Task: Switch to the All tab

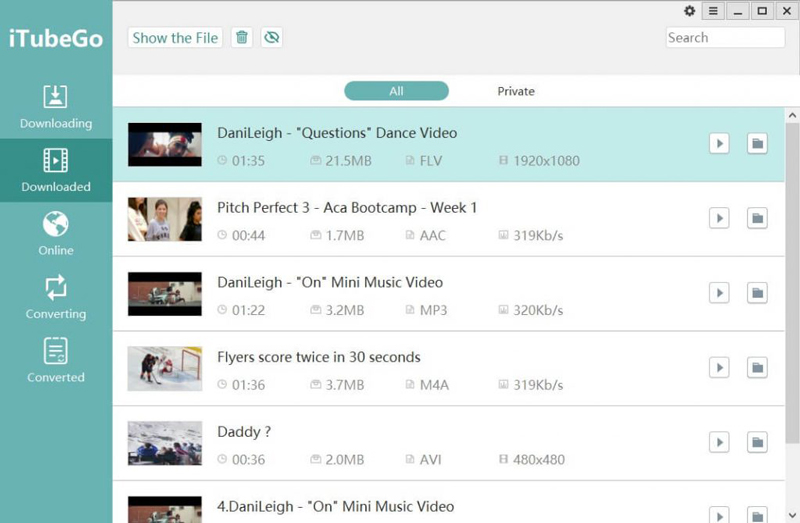Action: (x=396, y=91)
